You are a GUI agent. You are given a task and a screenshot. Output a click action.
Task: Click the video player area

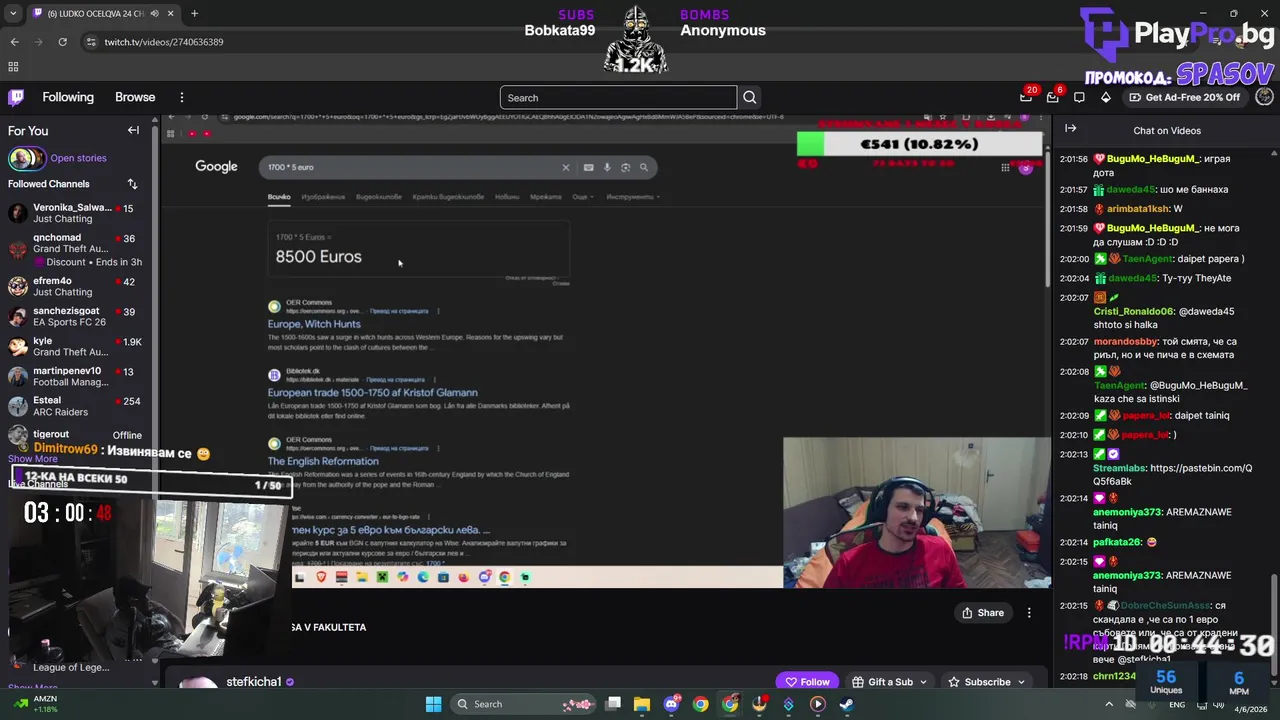click(x=605, y=350)
